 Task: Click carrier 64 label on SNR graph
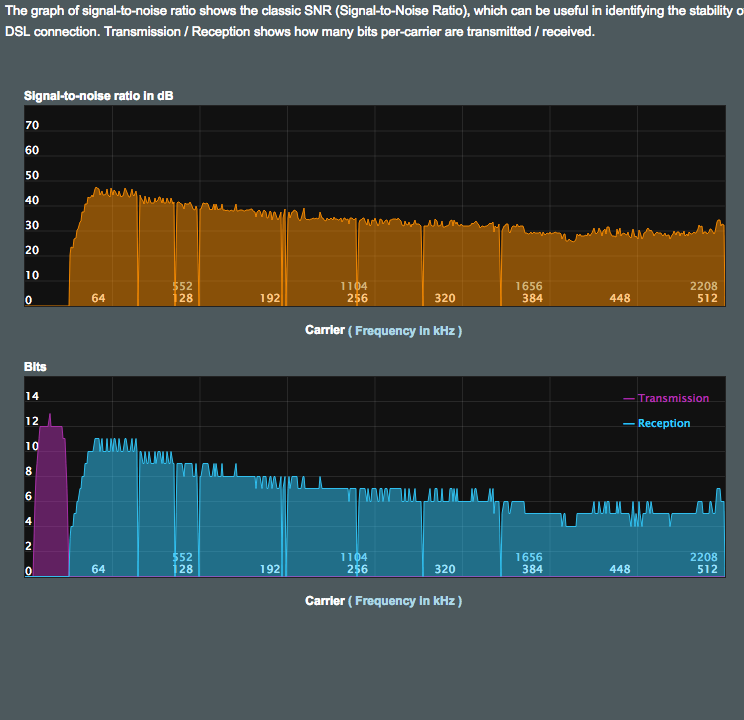point(98,298)
